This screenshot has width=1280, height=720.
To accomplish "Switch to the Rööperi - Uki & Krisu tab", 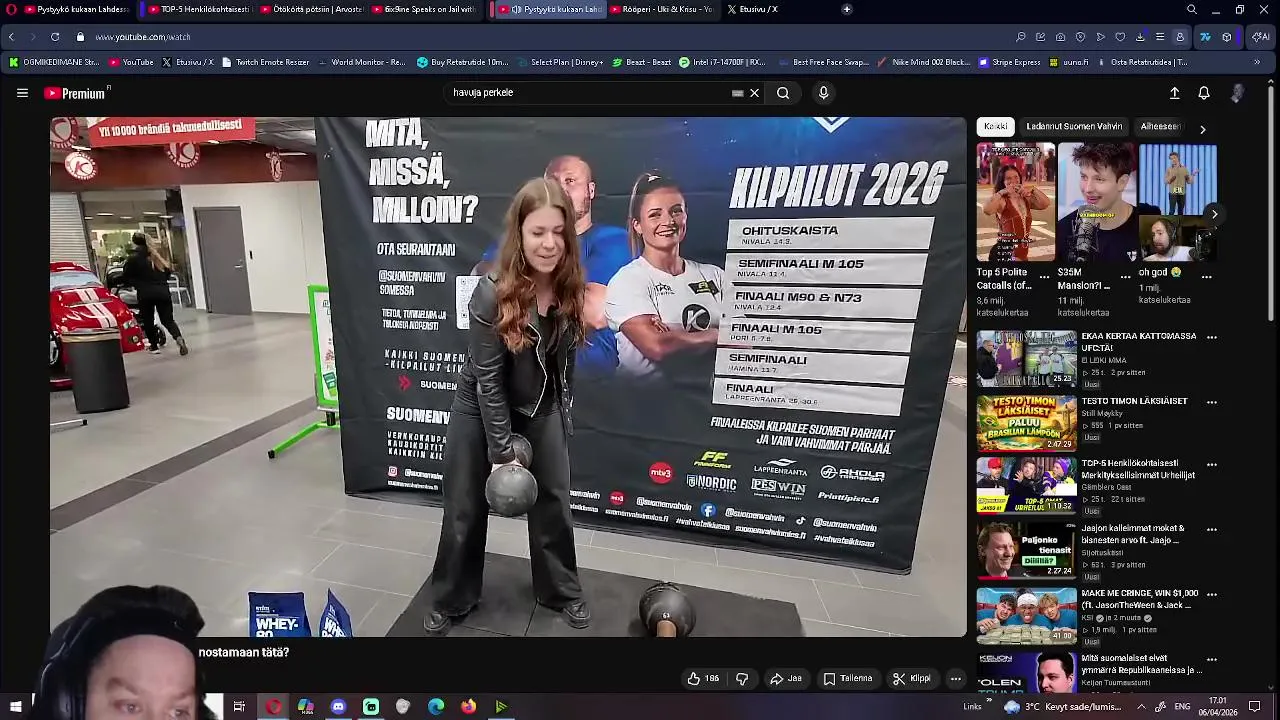I will [663, 9].
